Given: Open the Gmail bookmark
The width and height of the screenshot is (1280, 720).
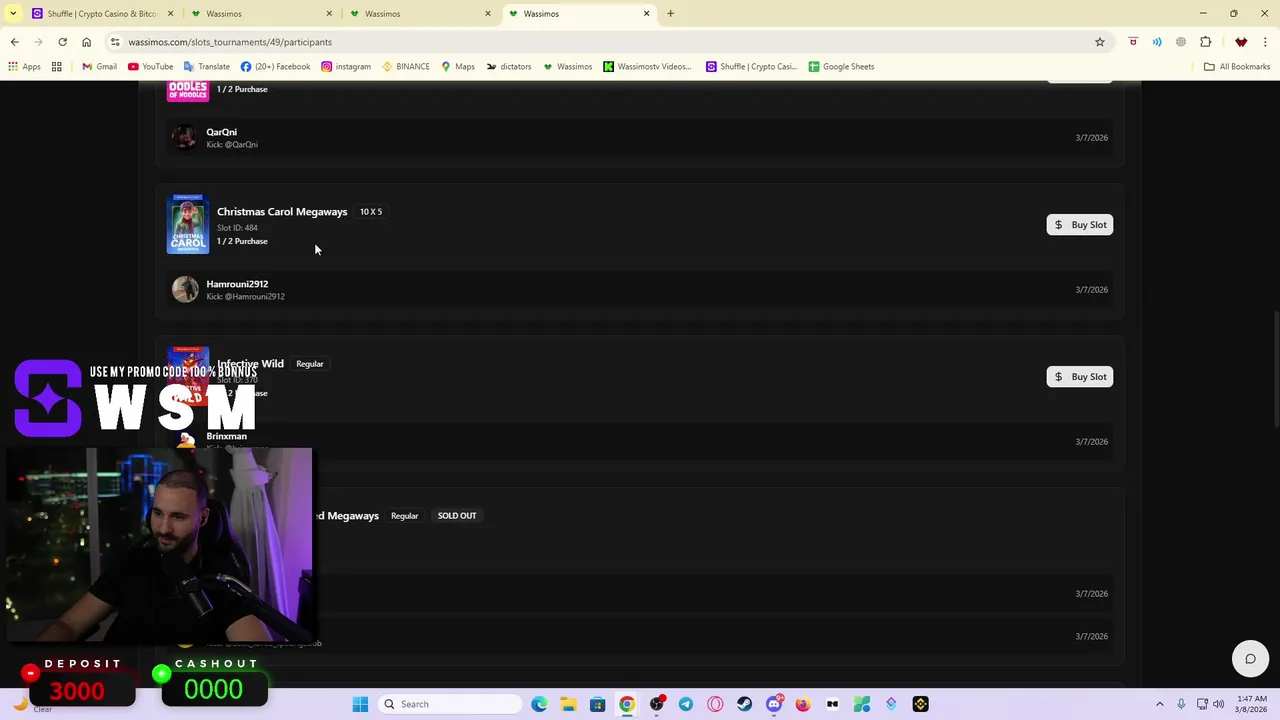Looking at the screenshot, I should coord(99,67).
